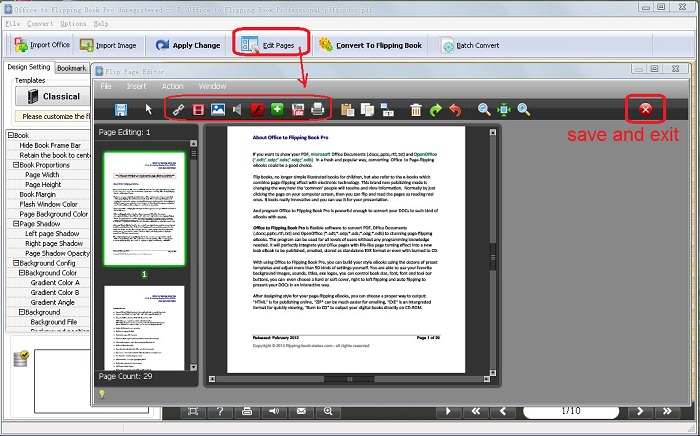Click the trash delete icon
The width and height of the screenshot is (700, 436).
(416, 110)
